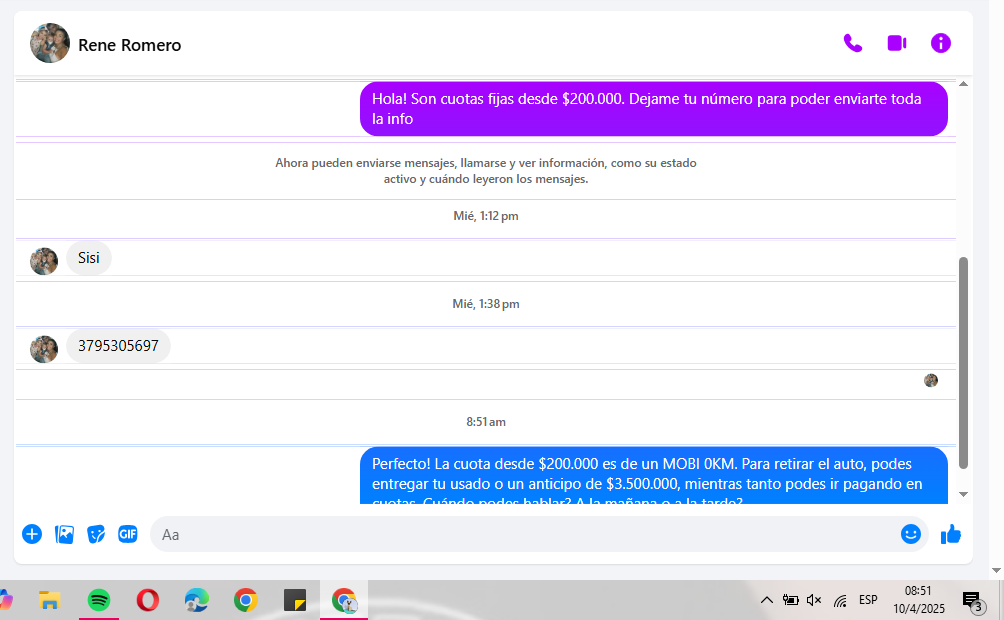The image size is (1004, 620).
Task: Open more actions plus button
Action: tap(32, 534)
